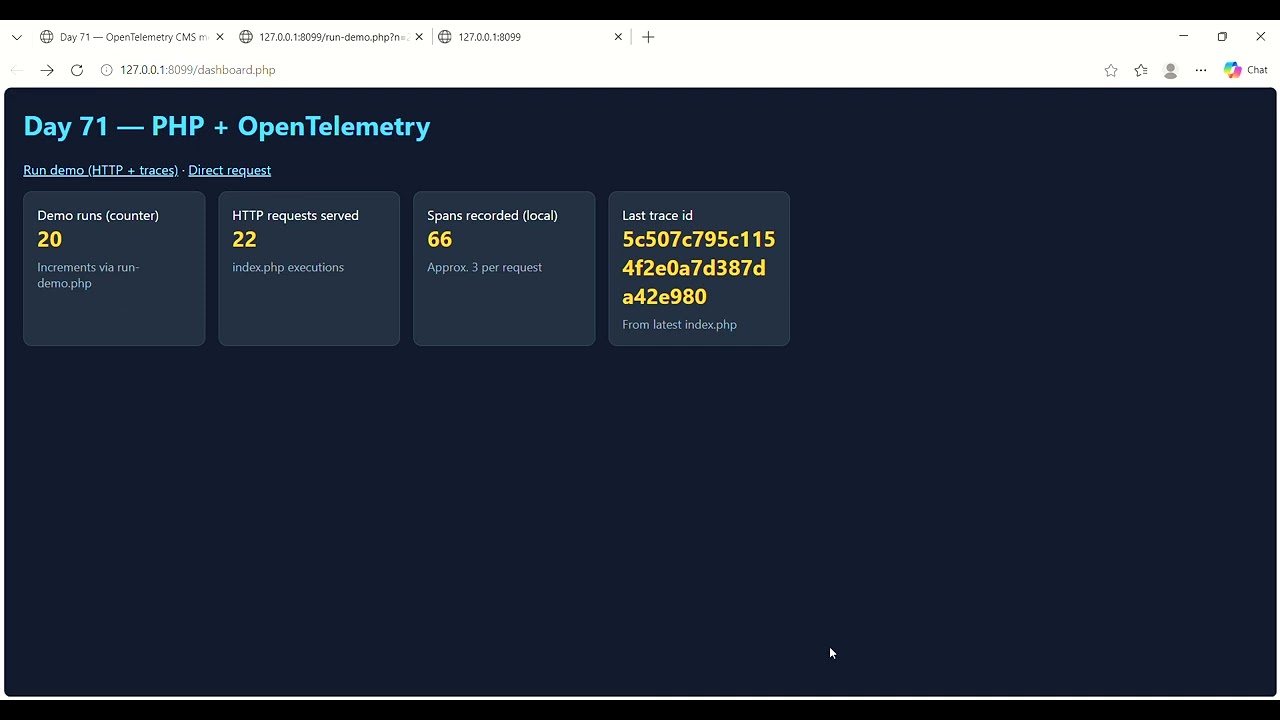Viewport: 1280px width, 720px height.
Task: Minimize the browser window
Action: (x=1184, y=36)
